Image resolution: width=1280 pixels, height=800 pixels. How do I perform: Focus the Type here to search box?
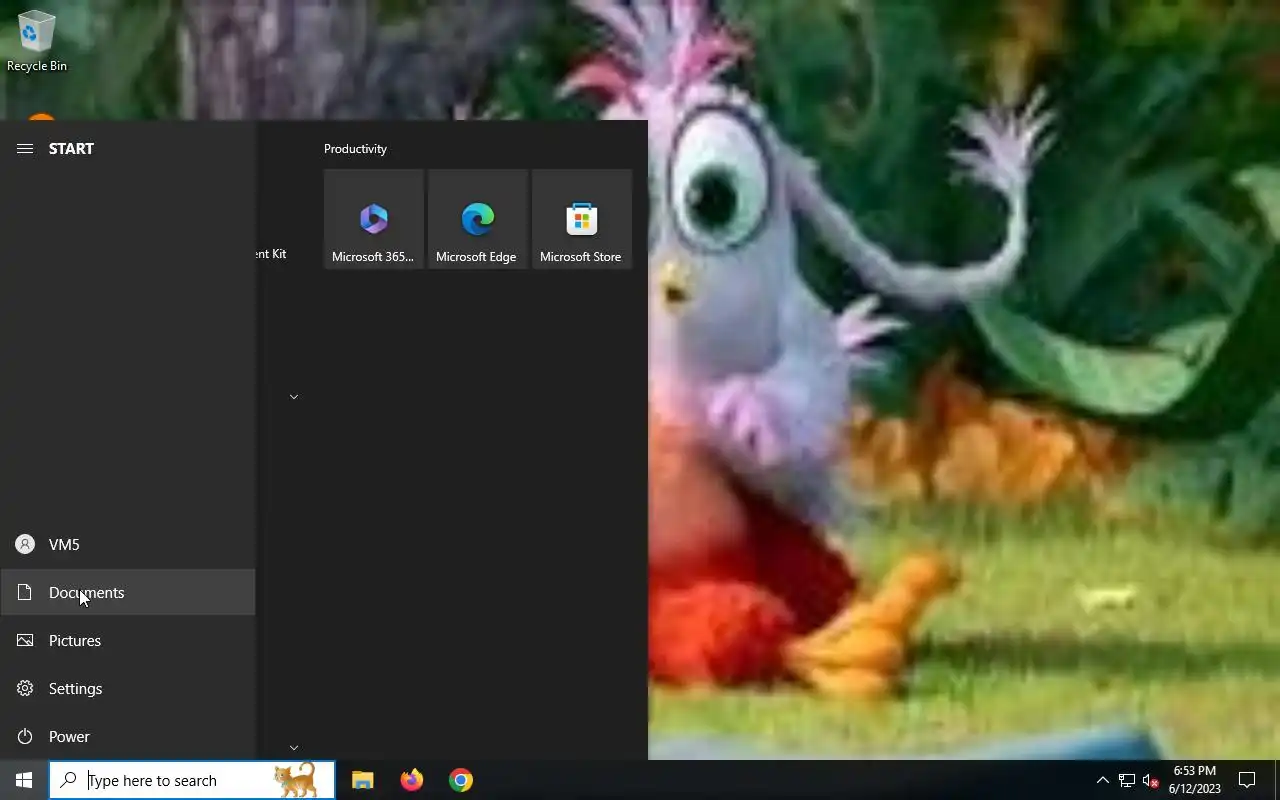[x=192, y=780]
